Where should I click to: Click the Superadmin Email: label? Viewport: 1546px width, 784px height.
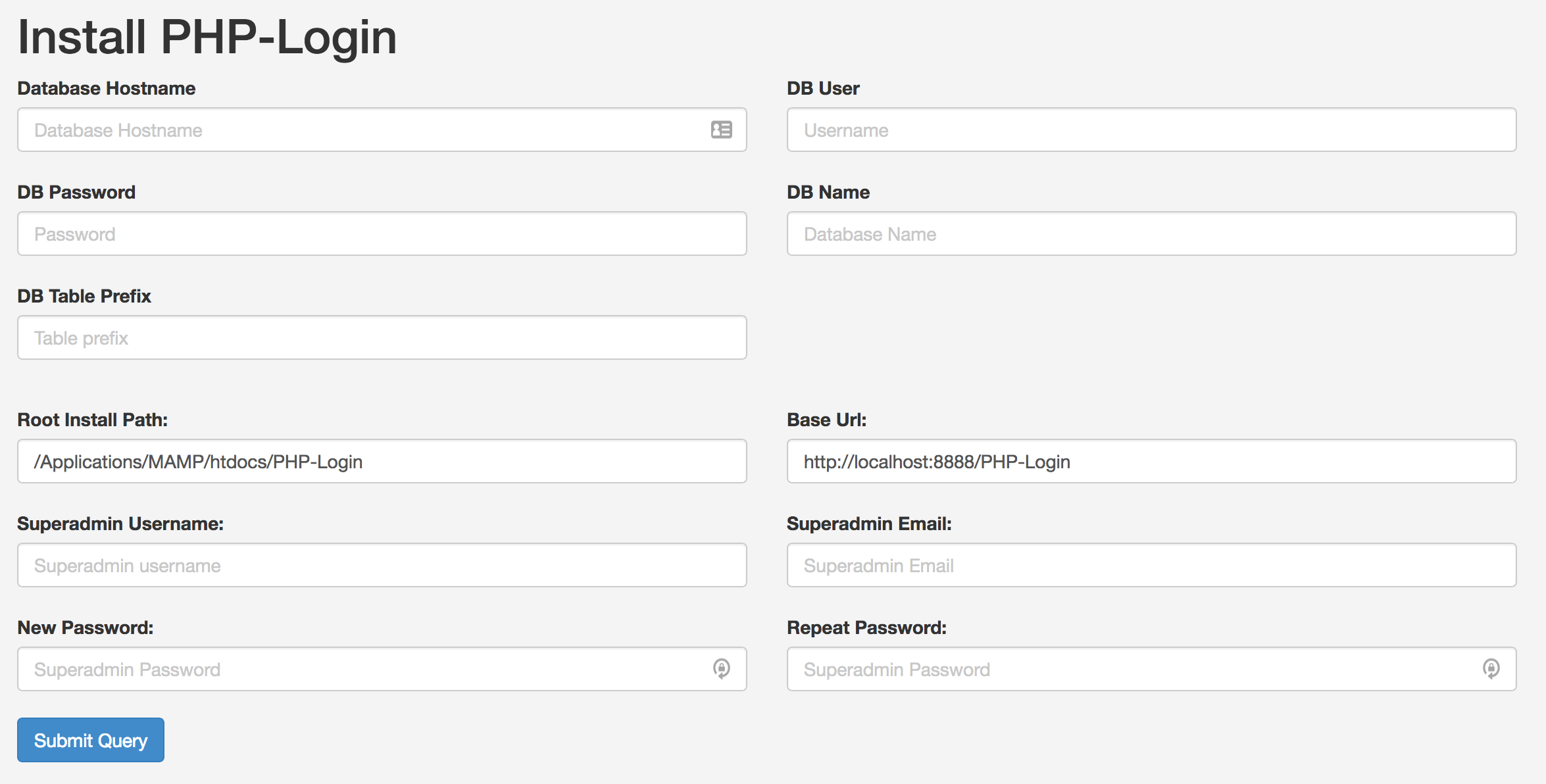869,524
